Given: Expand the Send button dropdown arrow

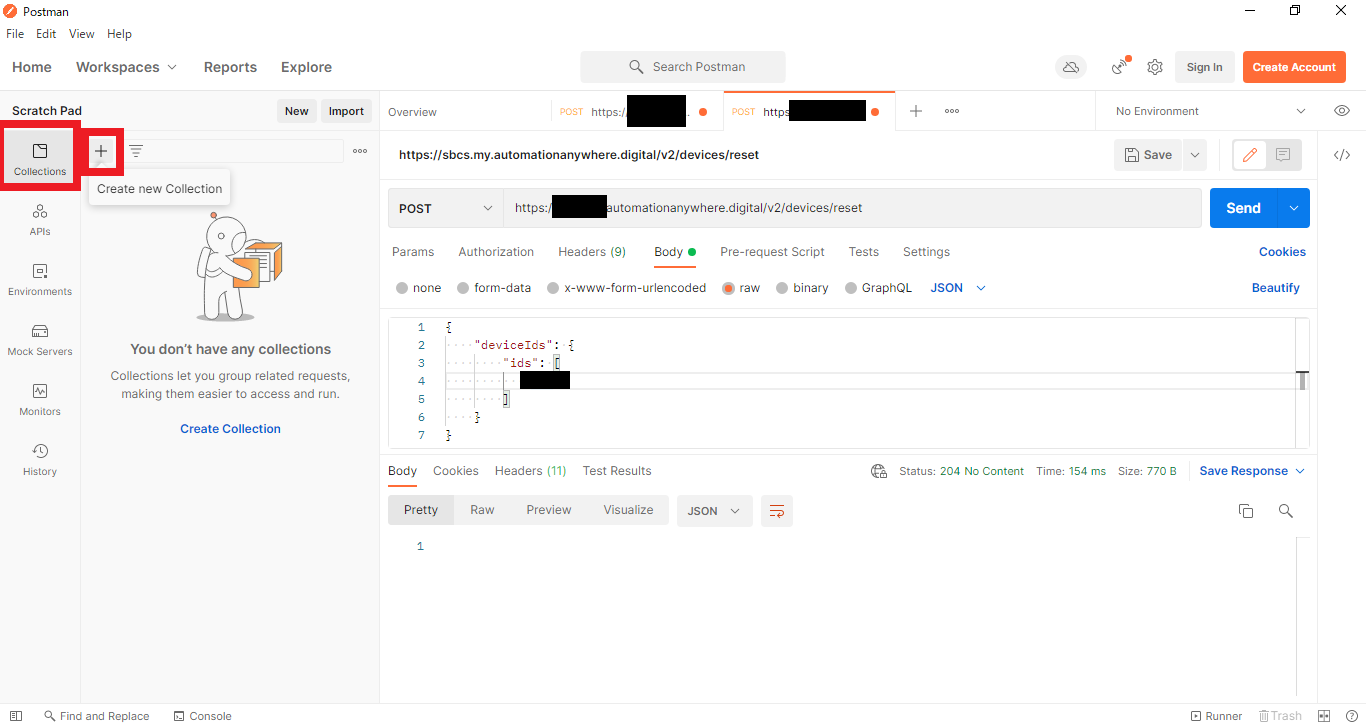Looking at the screenshot, I should pos(1294,208).
